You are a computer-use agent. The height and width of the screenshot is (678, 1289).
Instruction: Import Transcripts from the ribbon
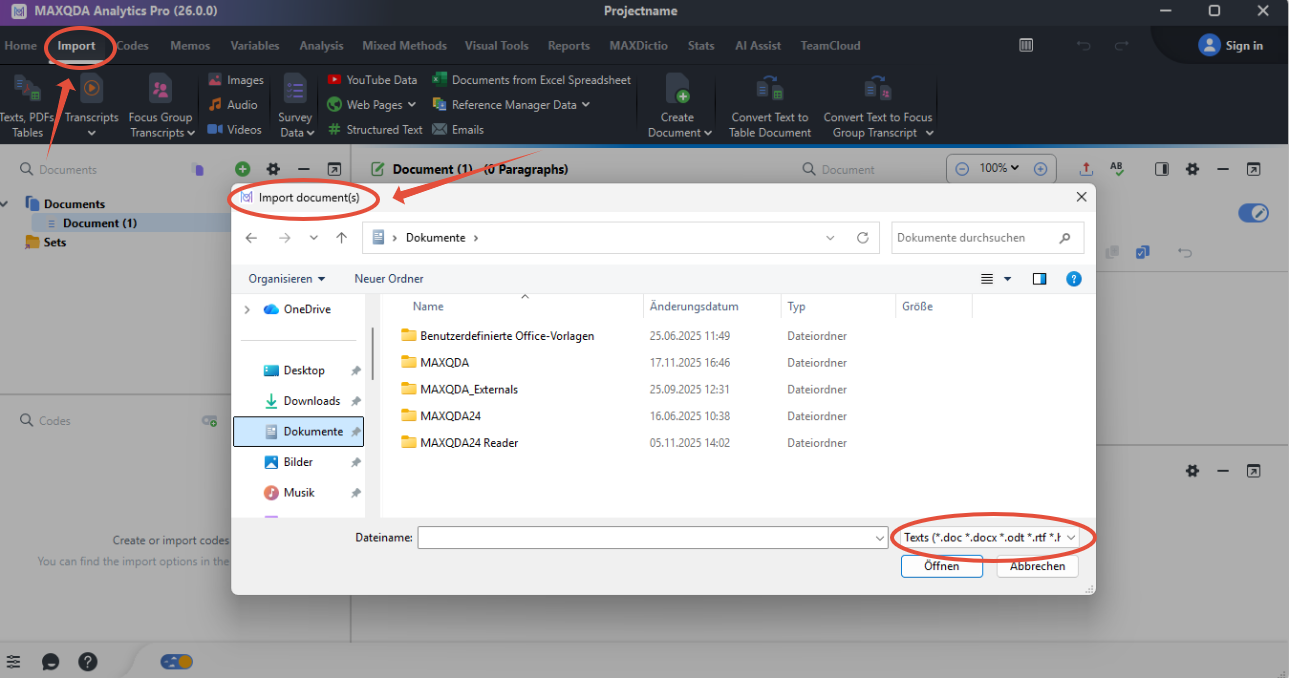[91, 107]
